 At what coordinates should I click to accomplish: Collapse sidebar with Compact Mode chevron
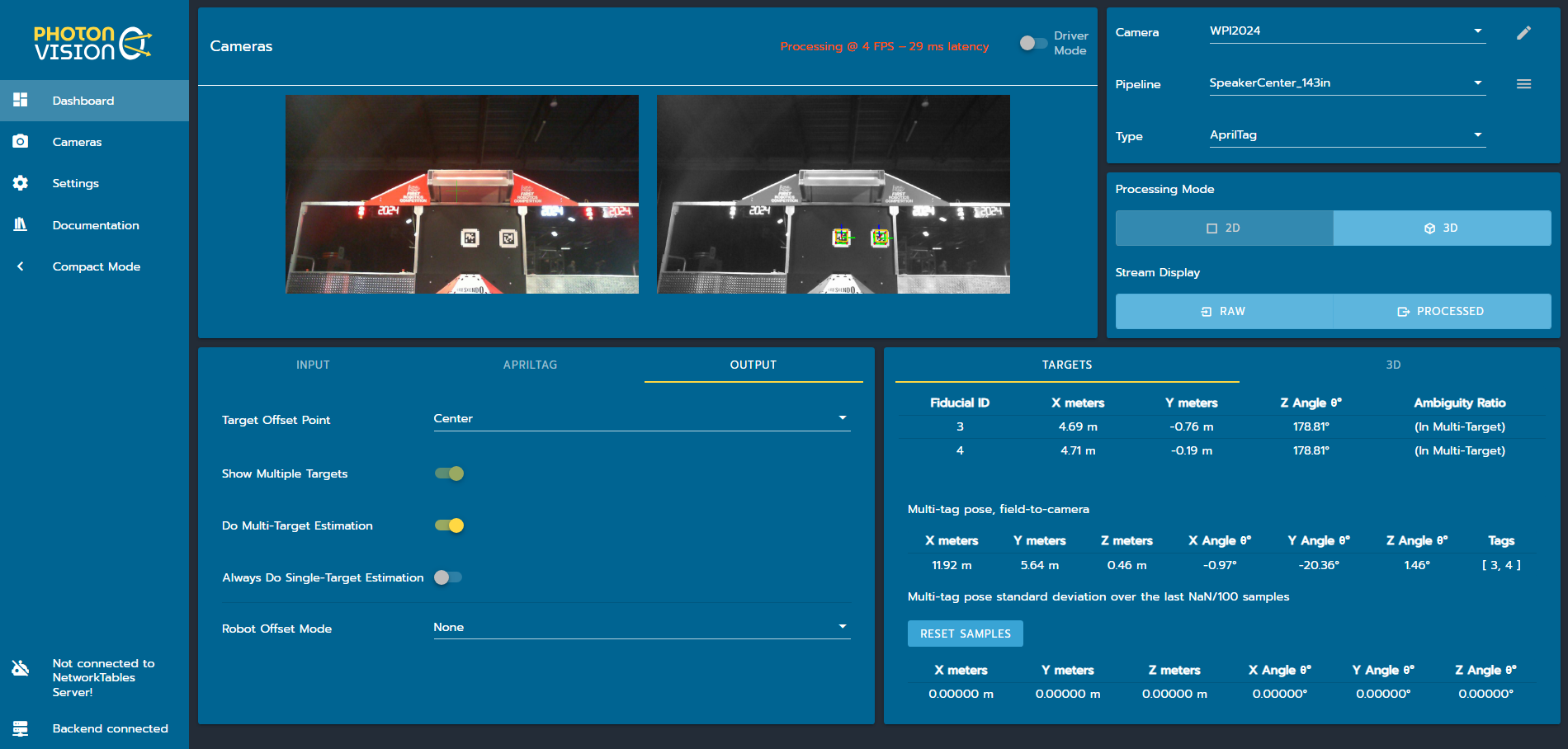coord(21,266)
